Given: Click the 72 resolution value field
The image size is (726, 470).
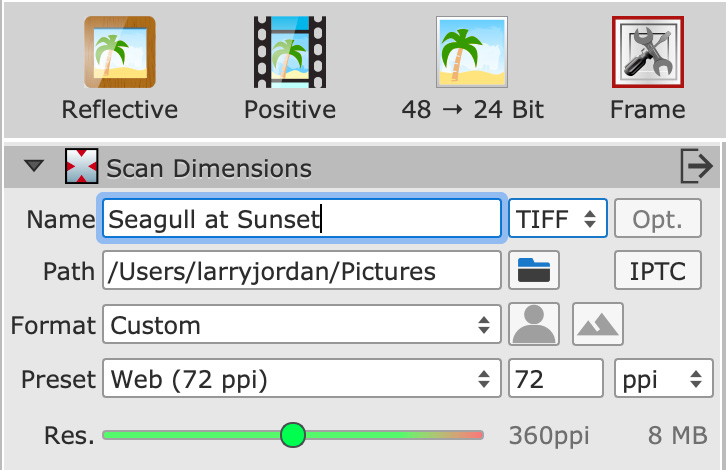Looking at the screenshot, I should pos(556,378).
